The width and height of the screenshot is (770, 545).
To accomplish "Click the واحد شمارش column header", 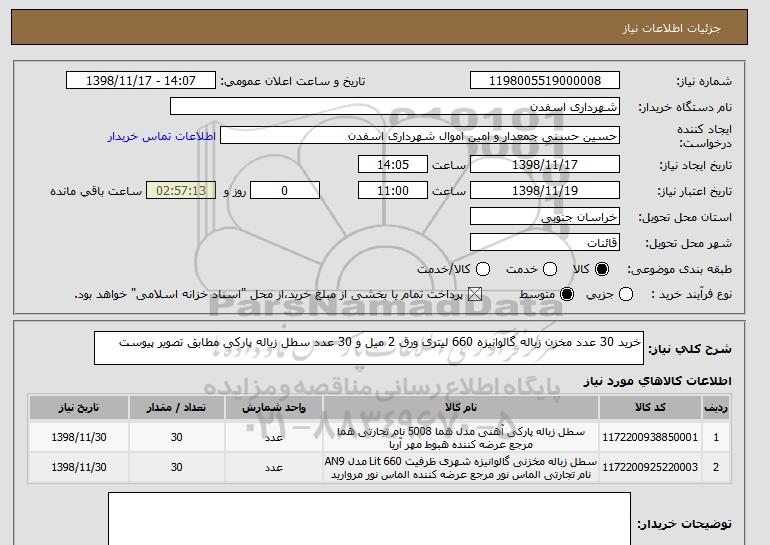I will point(274,408).
